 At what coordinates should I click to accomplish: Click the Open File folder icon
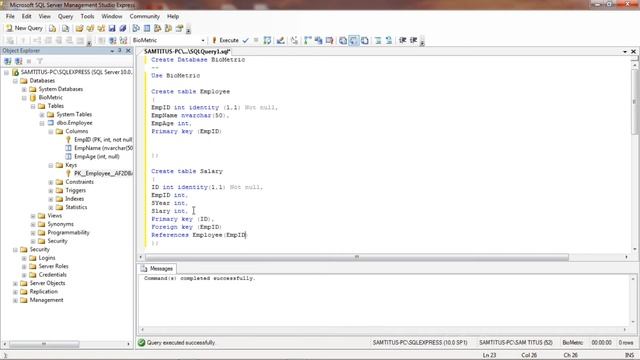pos(79,28)
